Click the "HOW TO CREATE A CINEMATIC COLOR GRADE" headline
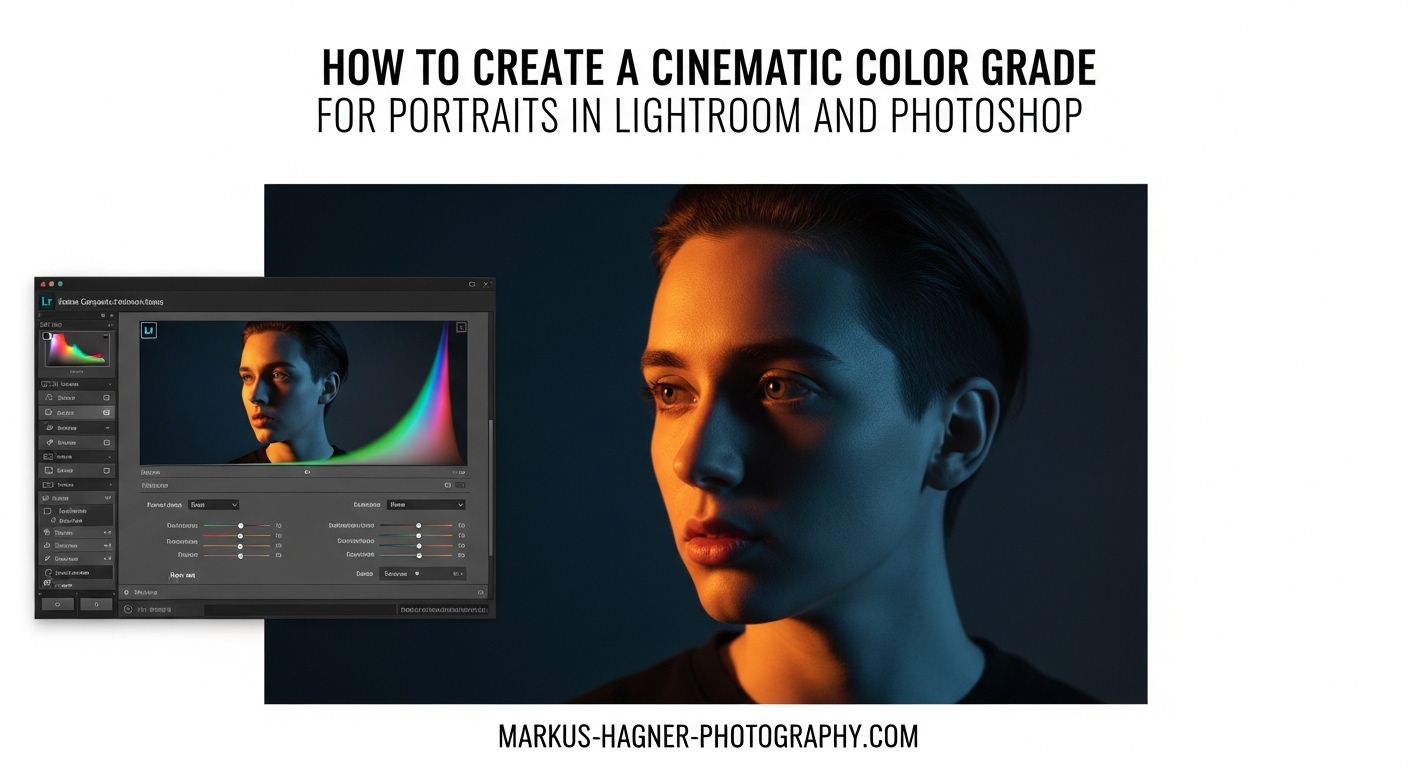This screenshot has height=768, width=1408. (x=708, y=67)
